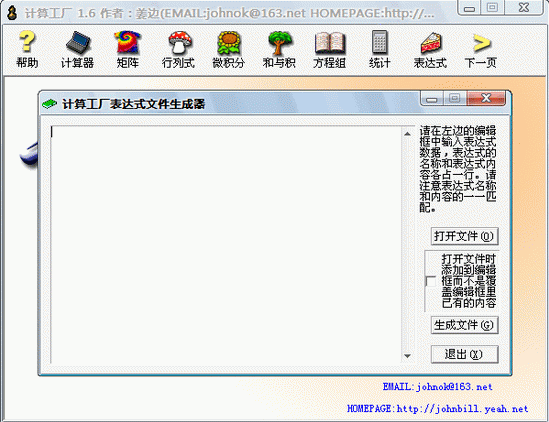
Task: Open the HOMEPAGE johnbill.yeah.net link
Action: pyautogui.click(x=438, y=409)
